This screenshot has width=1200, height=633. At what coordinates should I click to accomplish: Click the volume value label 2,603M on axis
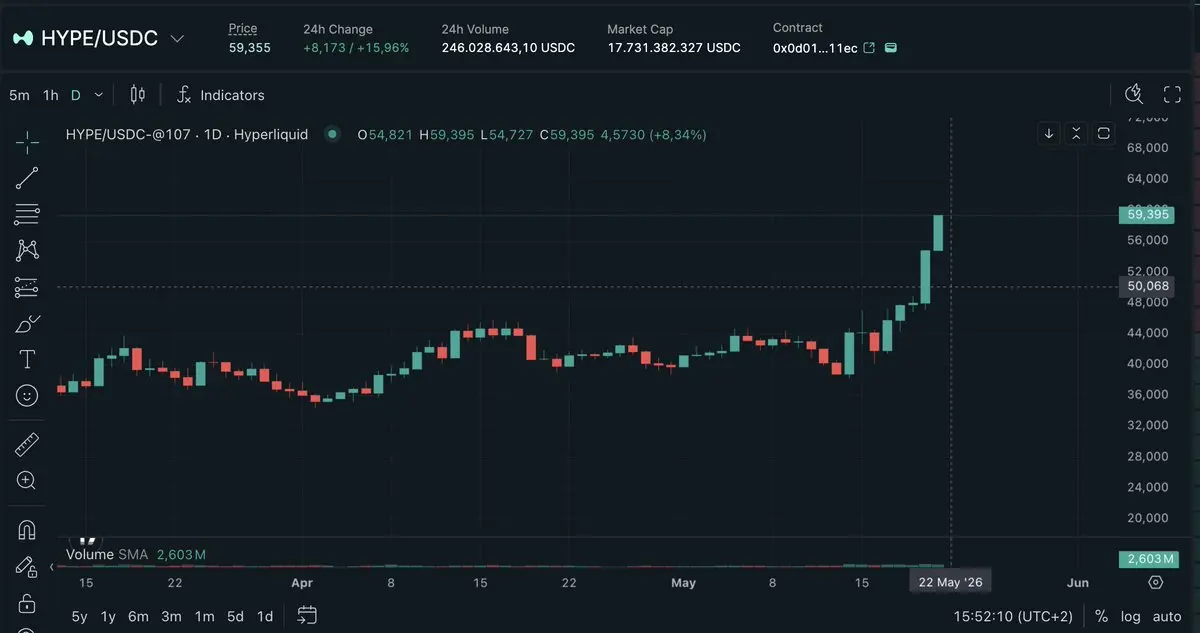[x=1147, y=559]
